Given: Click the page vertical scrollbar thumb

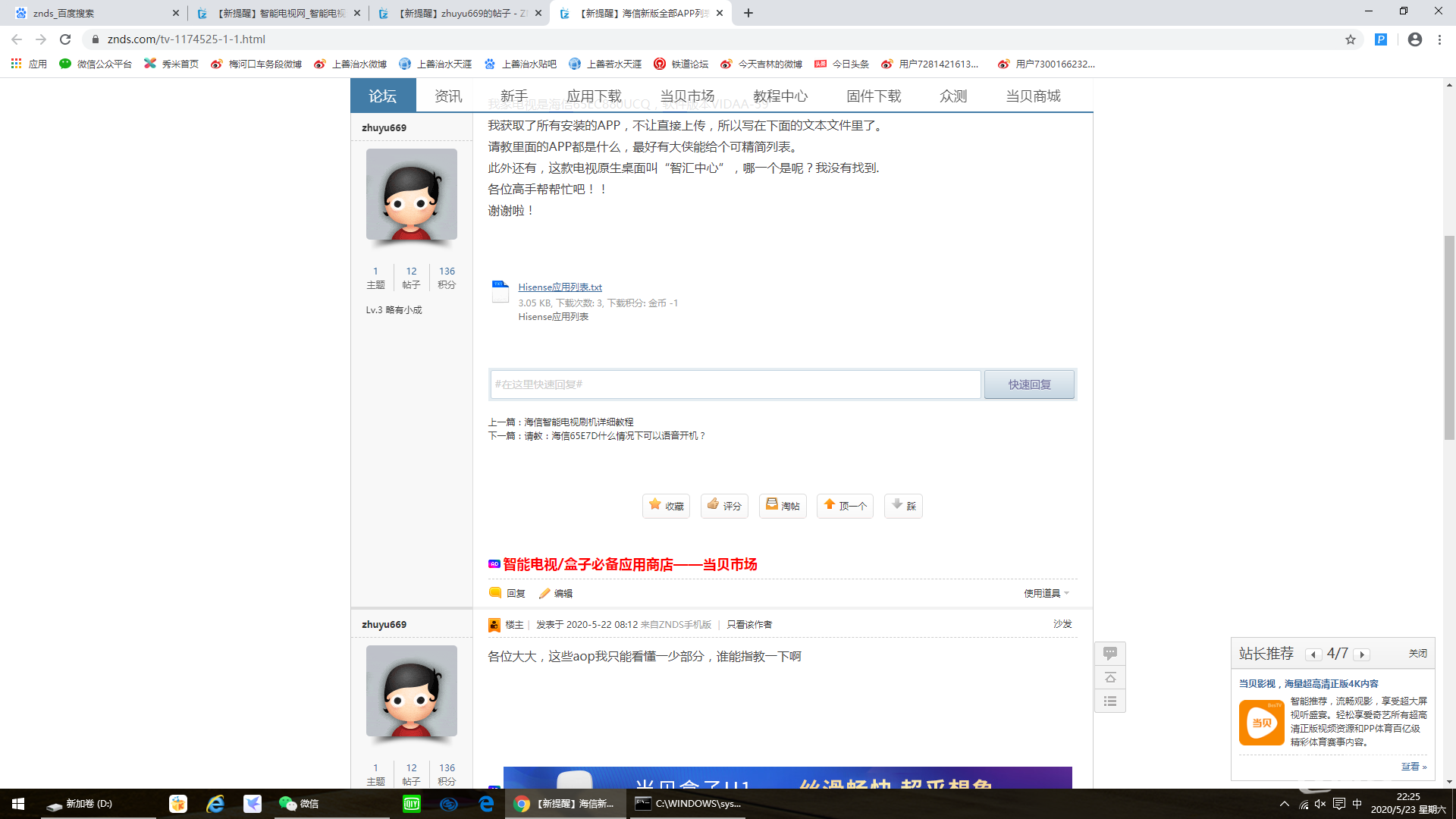Looking at the screenshot, I should [1449, 337].
